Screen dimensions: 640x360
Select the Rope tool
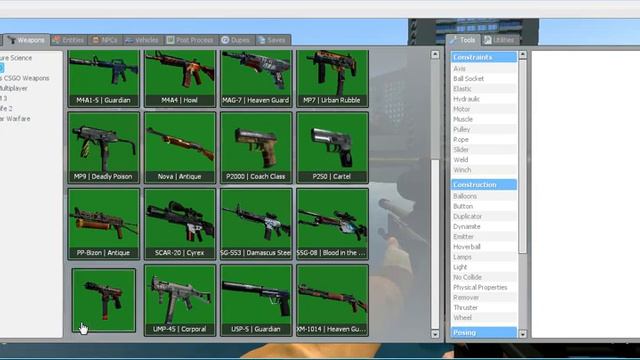(484, 140)
